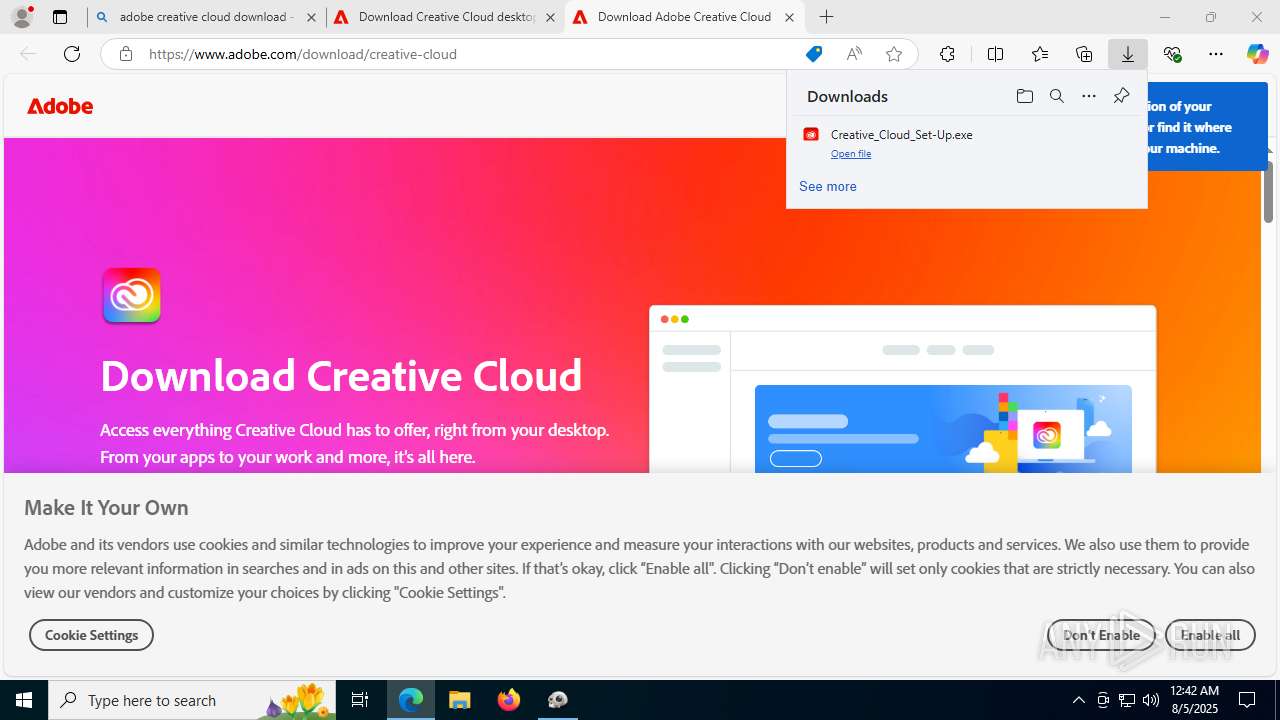1280x720 pixels.
Task: Click the 'Download Creative Cloud' heading
Action: 341,375
